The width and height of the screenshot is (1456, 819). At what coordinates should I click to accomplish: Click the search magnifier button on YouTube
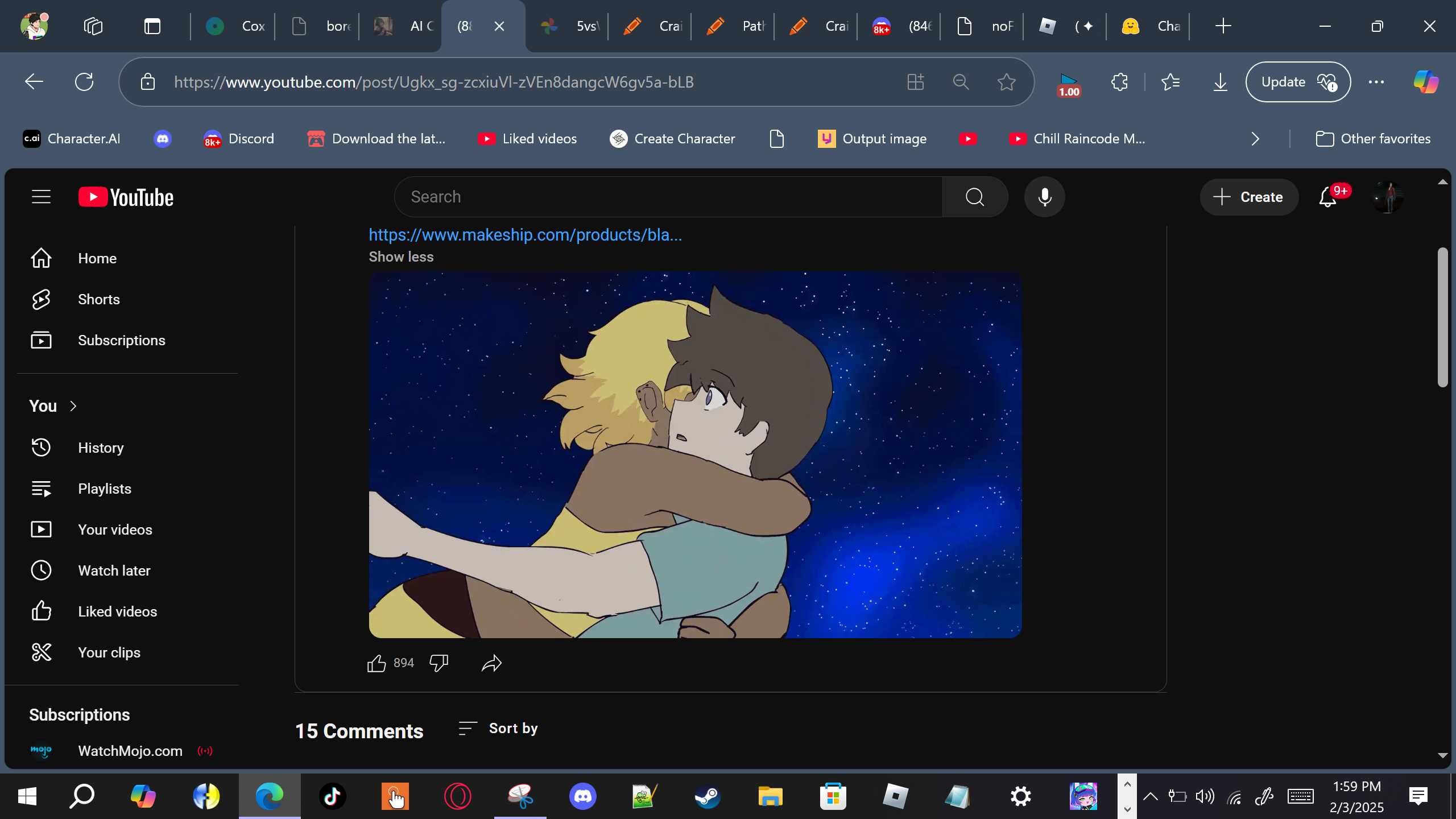(x=975, y=197)
